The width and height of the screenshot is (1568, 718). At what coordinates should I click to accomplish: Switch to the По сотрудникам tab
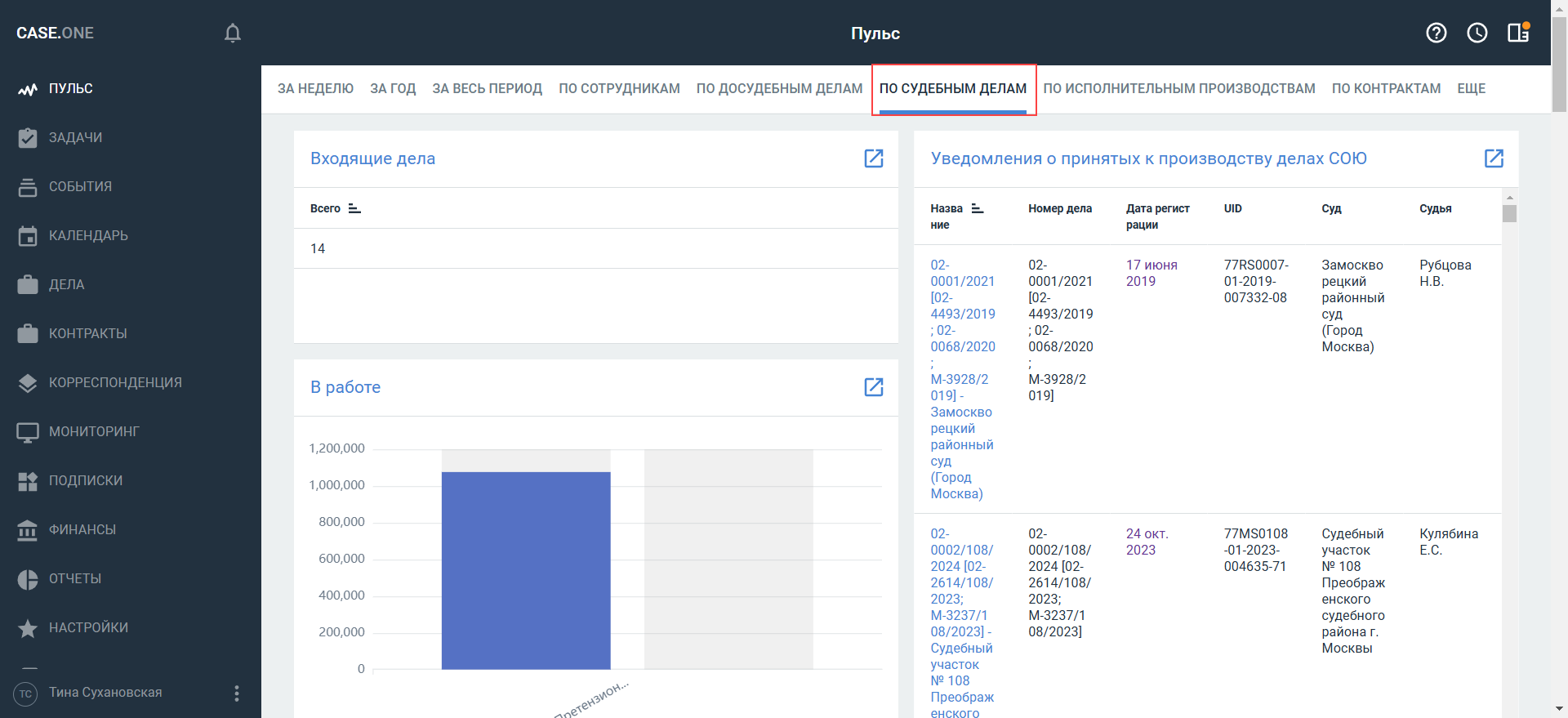pyautogui.click(x=619, y=88)
